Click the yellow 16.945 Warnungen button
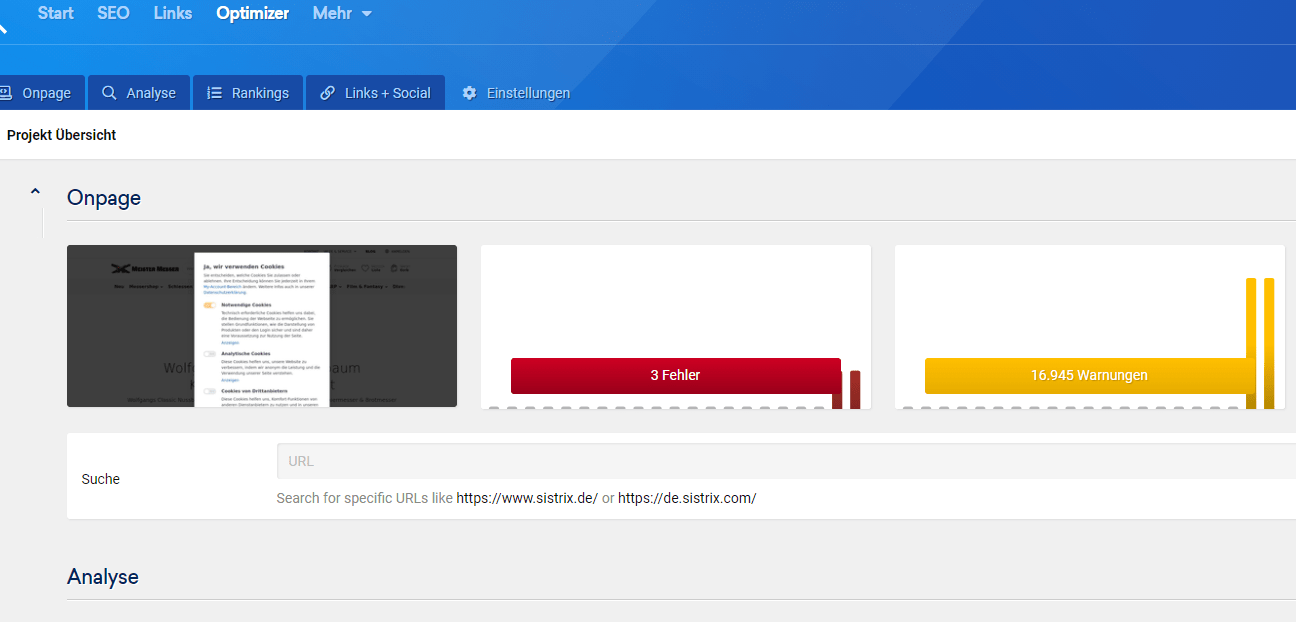Image resolution: width=1296 pixels, height=622 pixels. 1089,376
